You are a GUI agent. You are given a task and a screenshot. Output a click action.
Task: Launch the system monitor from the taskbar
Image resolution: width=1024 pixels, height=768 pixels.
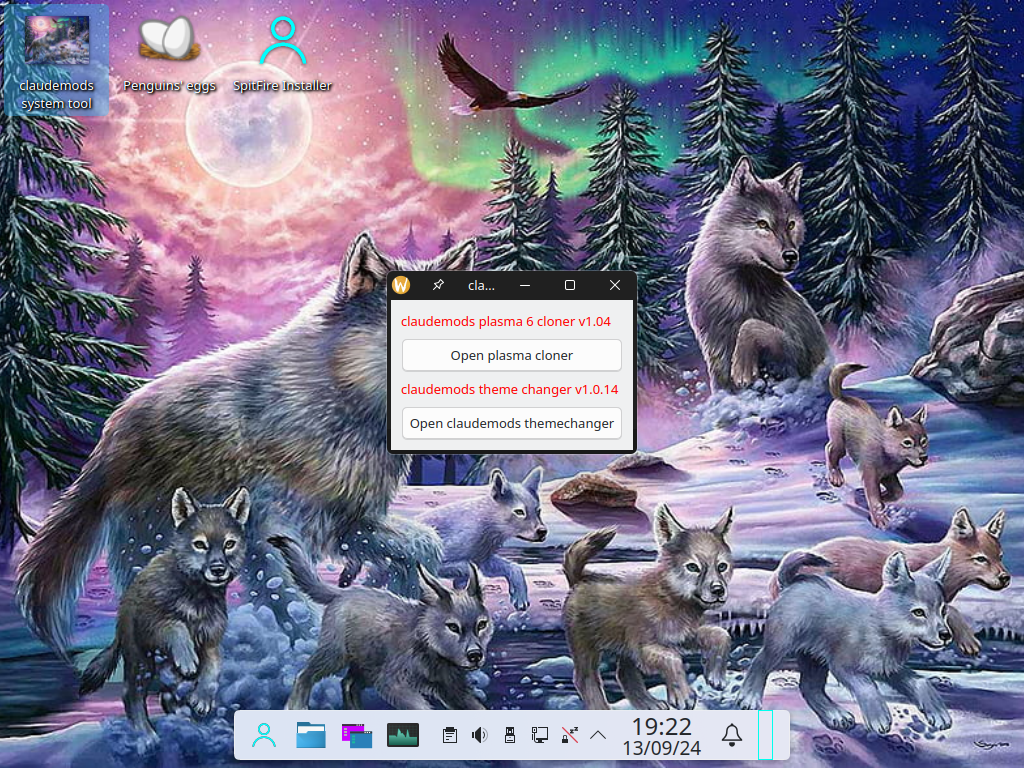click(403, 735)
